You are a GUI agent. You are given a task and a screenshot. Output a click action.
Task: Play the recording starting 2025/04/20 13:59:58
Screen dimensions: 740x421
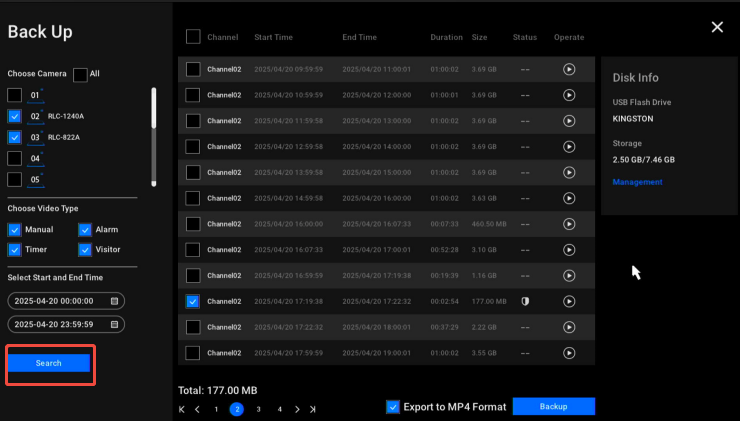569,173
